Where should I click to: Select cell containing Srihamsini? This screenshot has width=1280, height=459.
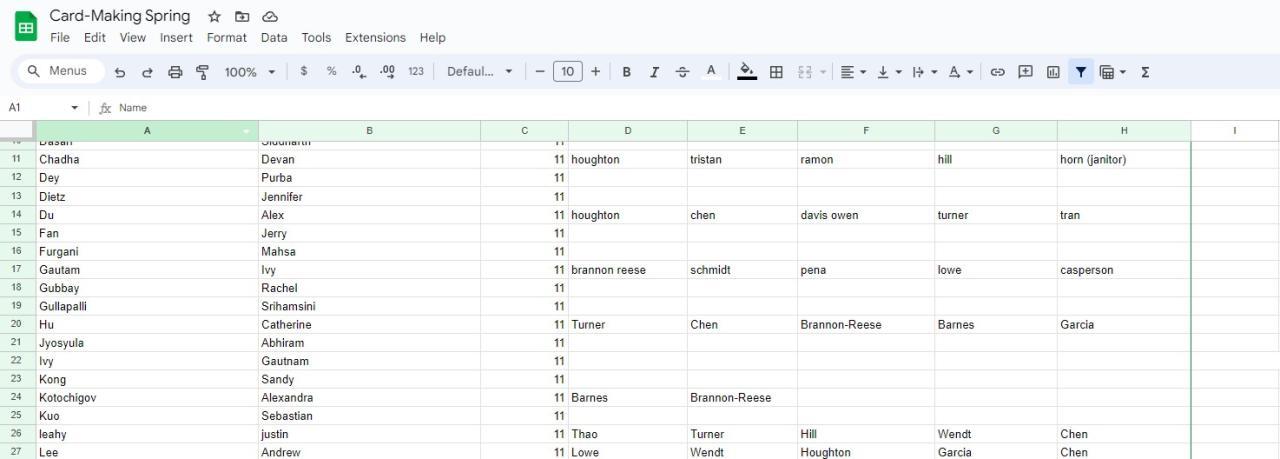pos(369,306)
